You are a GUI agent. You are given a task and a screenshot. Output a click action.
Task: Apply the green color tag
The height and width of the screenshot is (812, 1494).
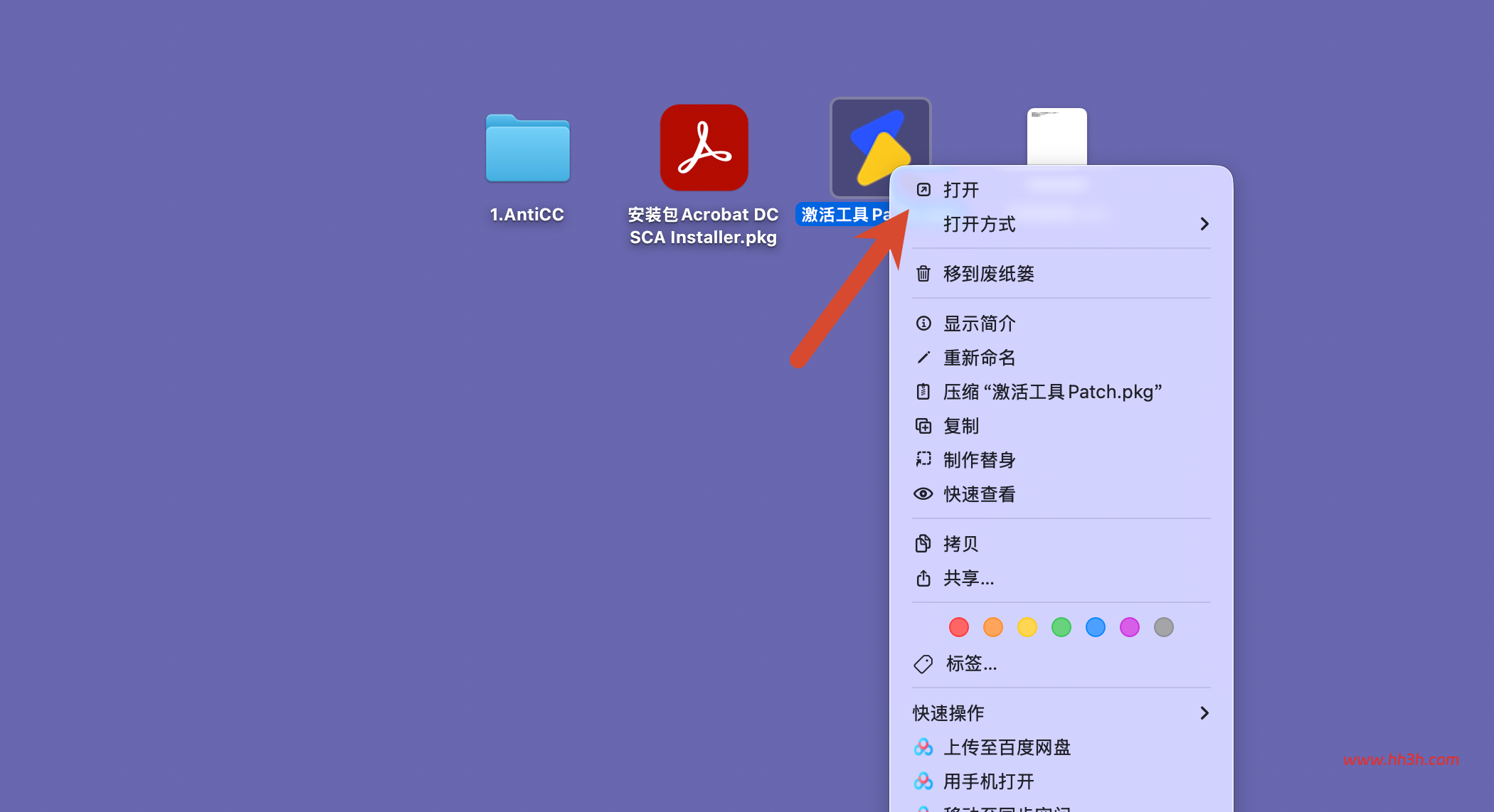pos(1061,627)
